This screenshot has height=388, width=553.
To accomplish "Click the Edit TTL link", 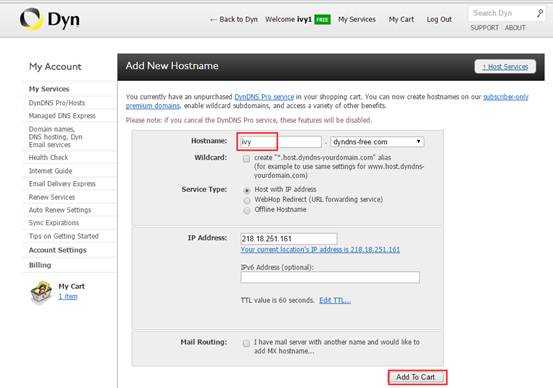I will click(x=335, y=300).
